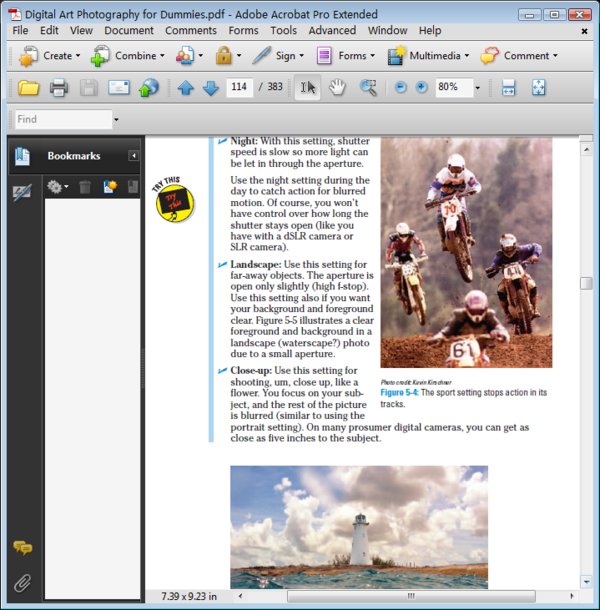Collapse the Bookmarks panel
Image resolution: width=600 pixels, height=610 pixels.
point(133,156)
